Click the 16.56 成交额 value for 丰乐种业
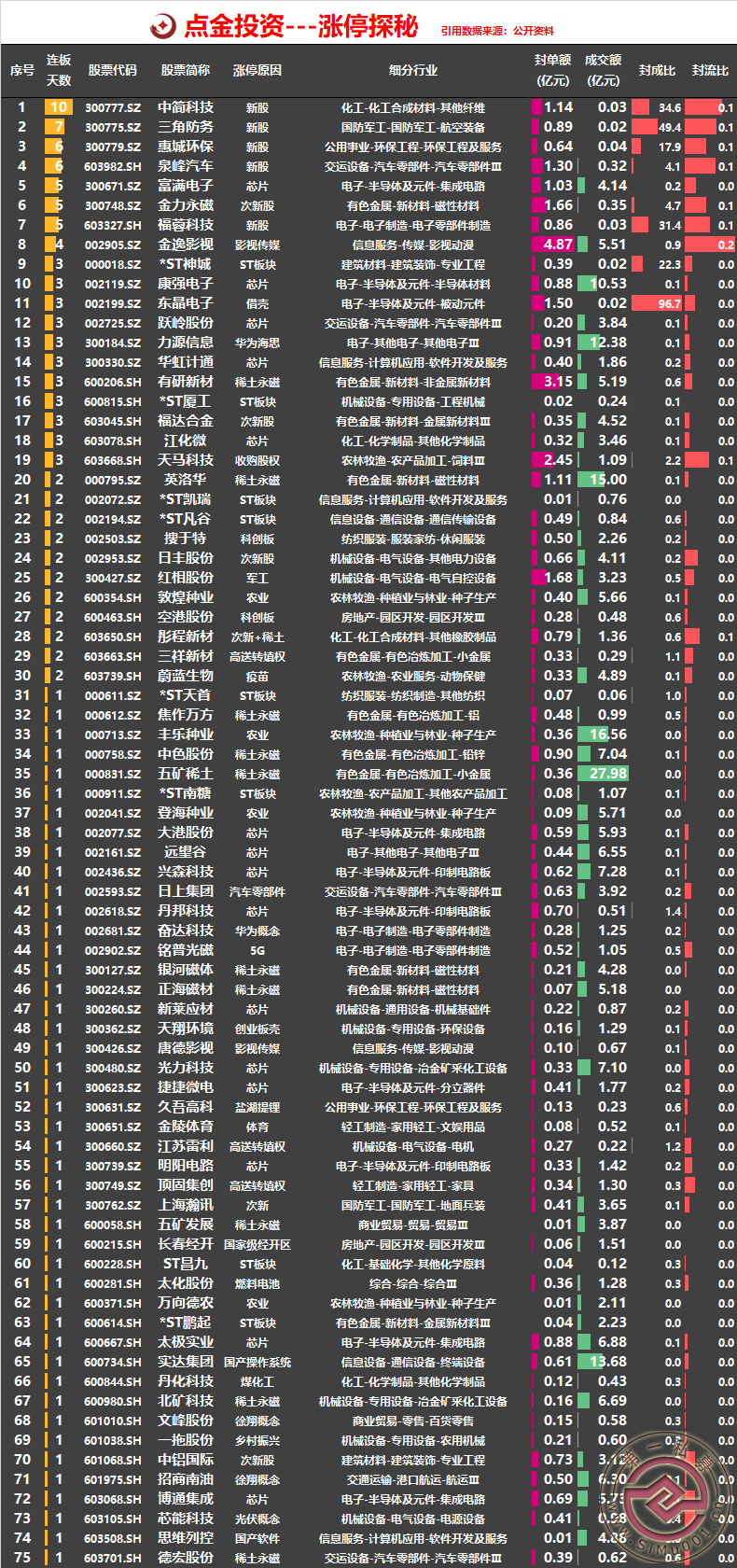This screenshot has width=737, height=1568. [x=608, y=735]
